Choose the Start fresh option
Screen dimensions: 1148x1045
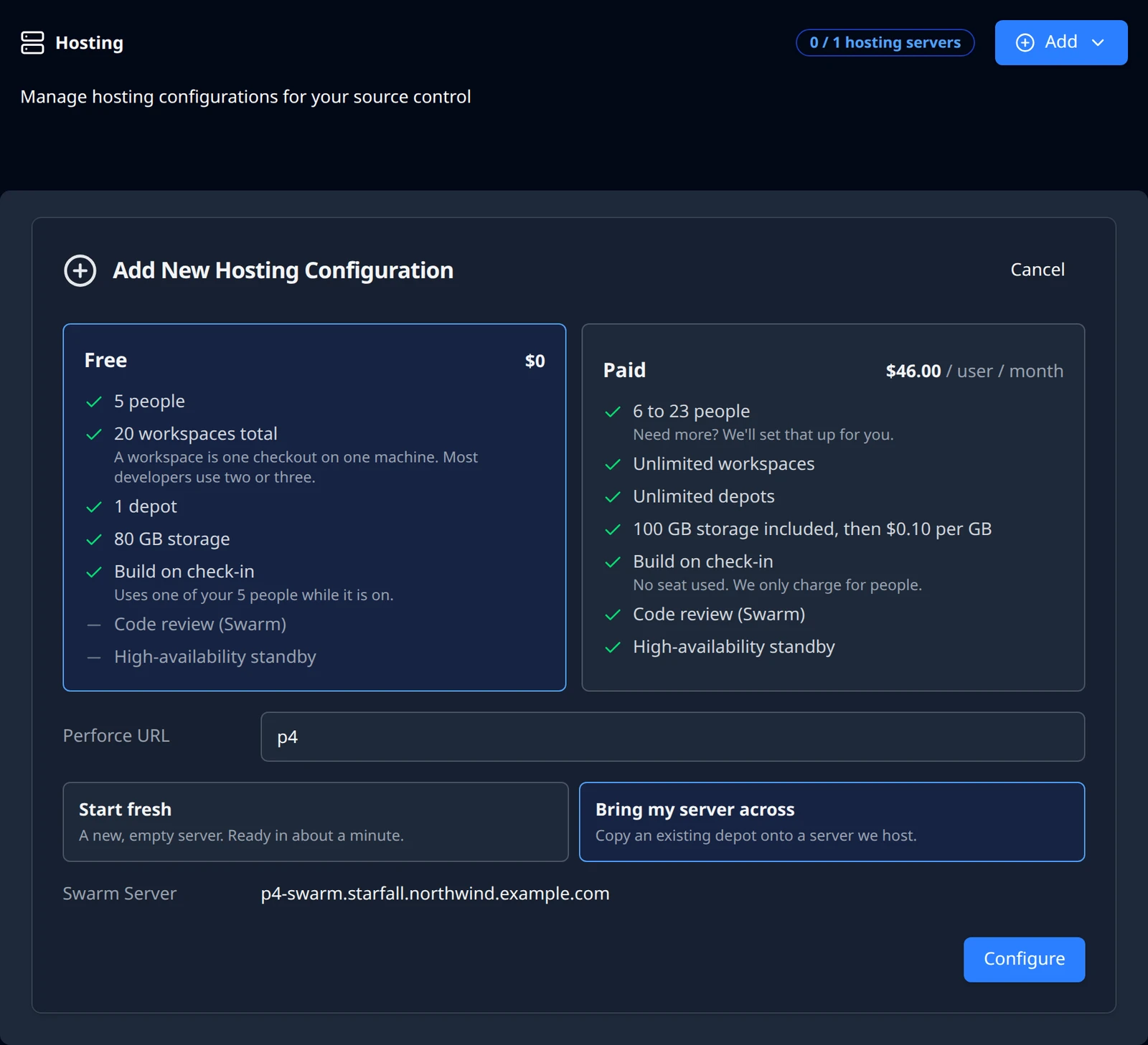point(316,822)
